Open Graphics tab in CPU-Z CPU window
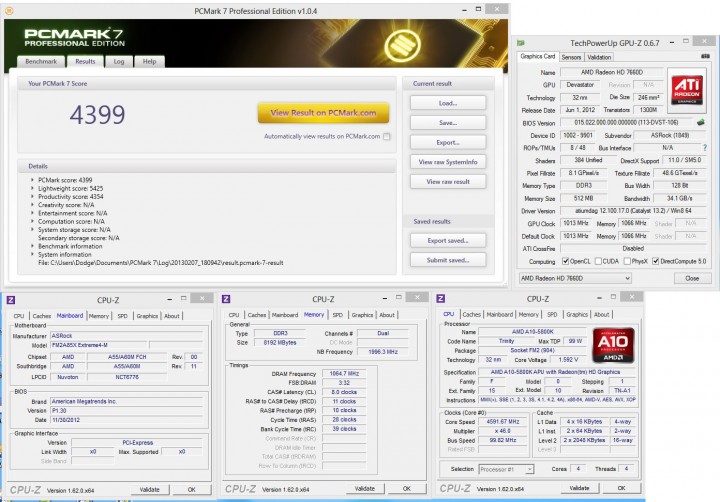720x502 pixels. (577, 315)
